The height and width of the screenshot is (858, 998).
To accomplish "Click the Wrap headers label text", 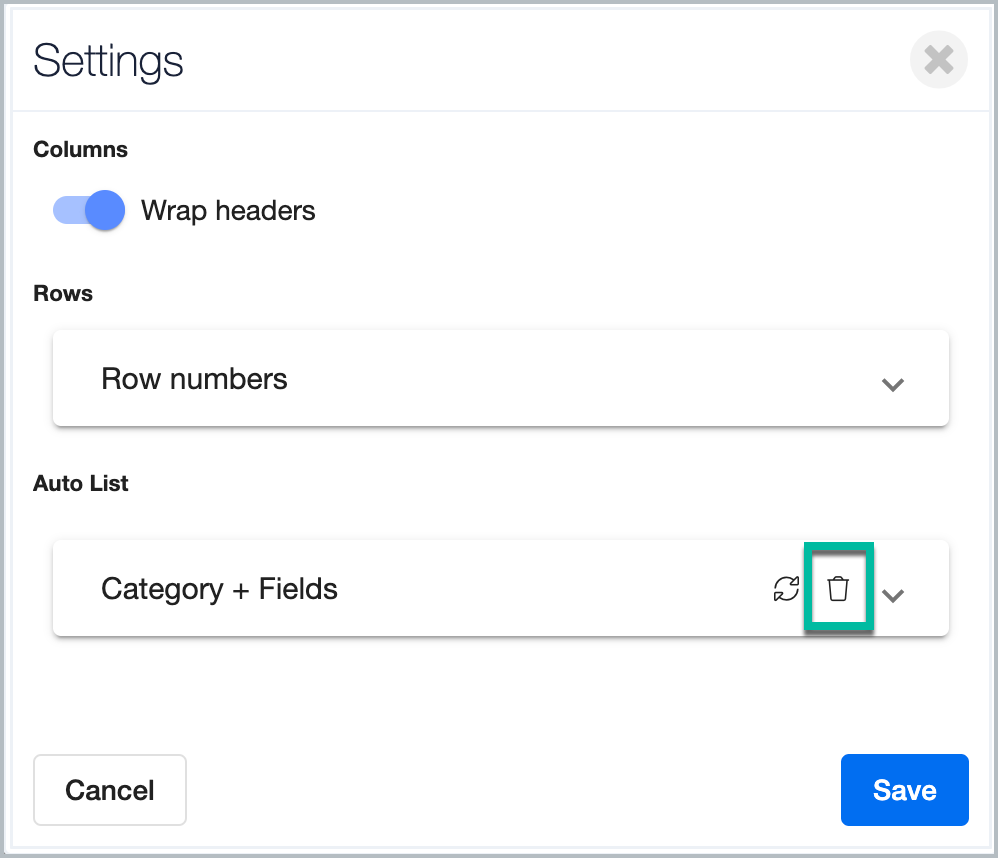I will pyautogui.click(x=228, y=211).
